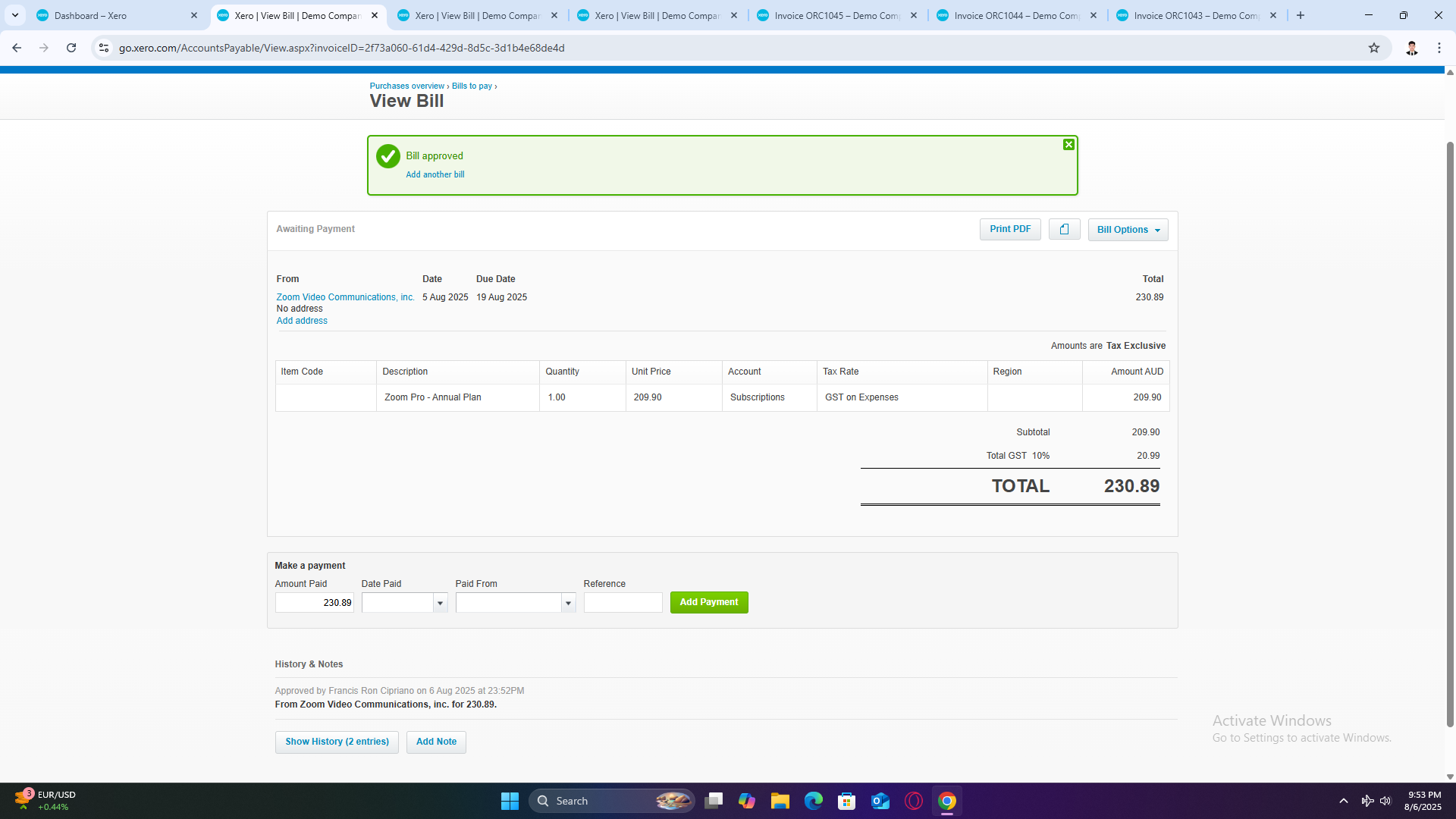
Task: Dismiss the Bill approved notification
Action: (1068, 145)
